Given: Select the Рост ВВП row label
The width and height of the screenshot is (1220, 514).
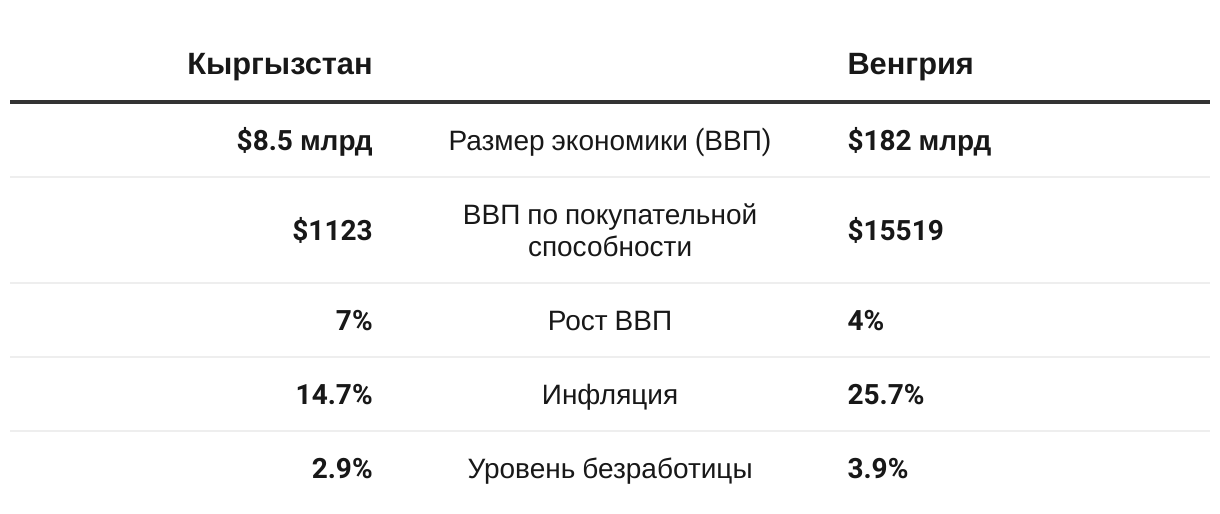Looking at the screenshot, I should [610, 321].
